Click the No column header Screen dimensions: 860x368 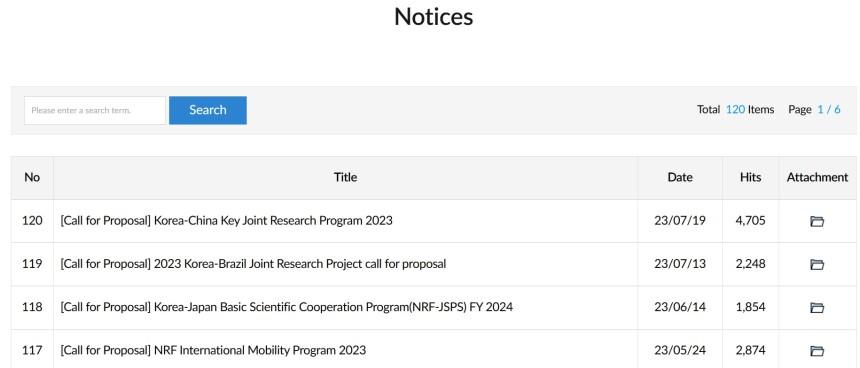32,177
